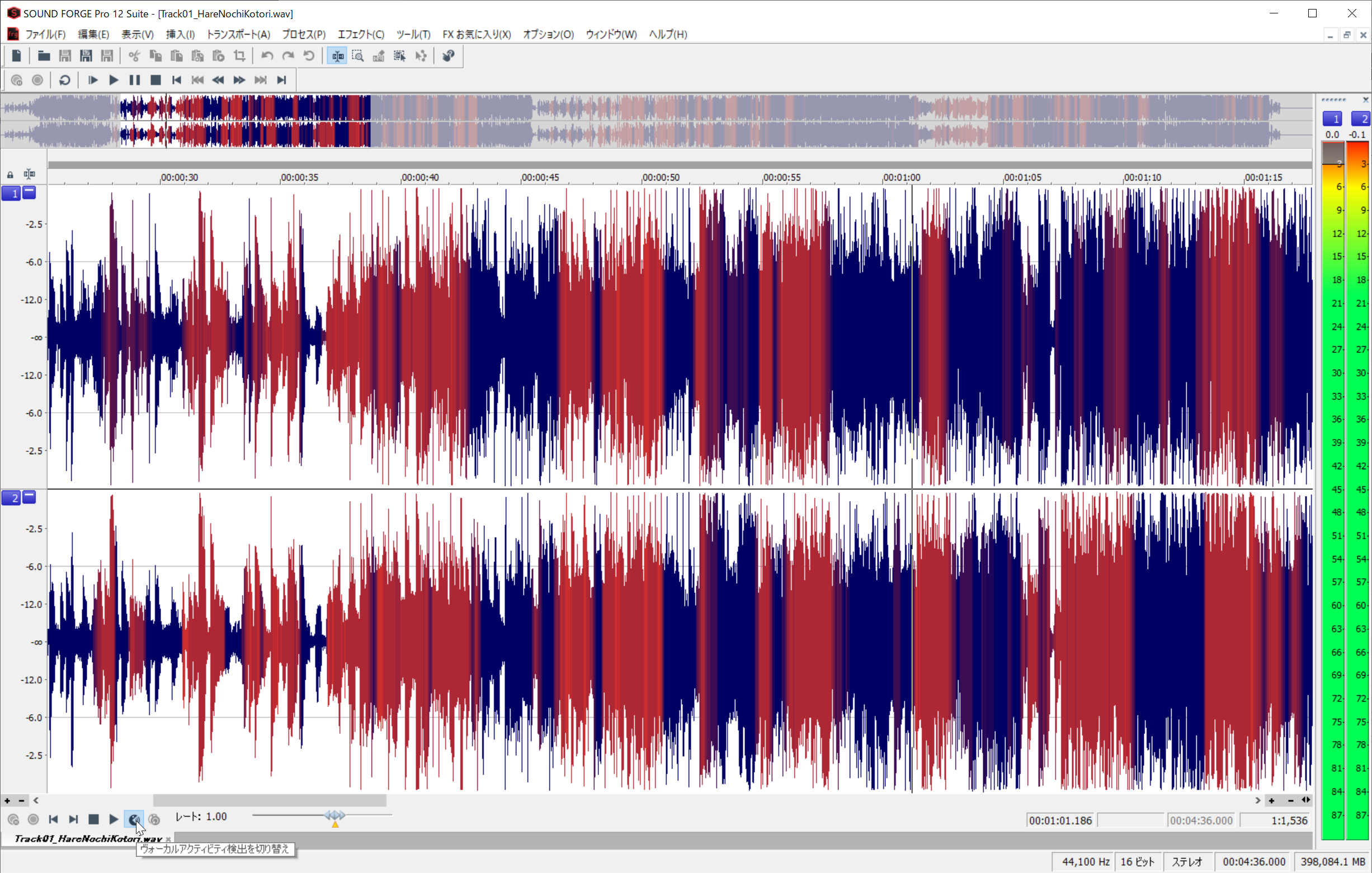
Task: Open the プロセス(P) menu
Action: click(304, 34)
